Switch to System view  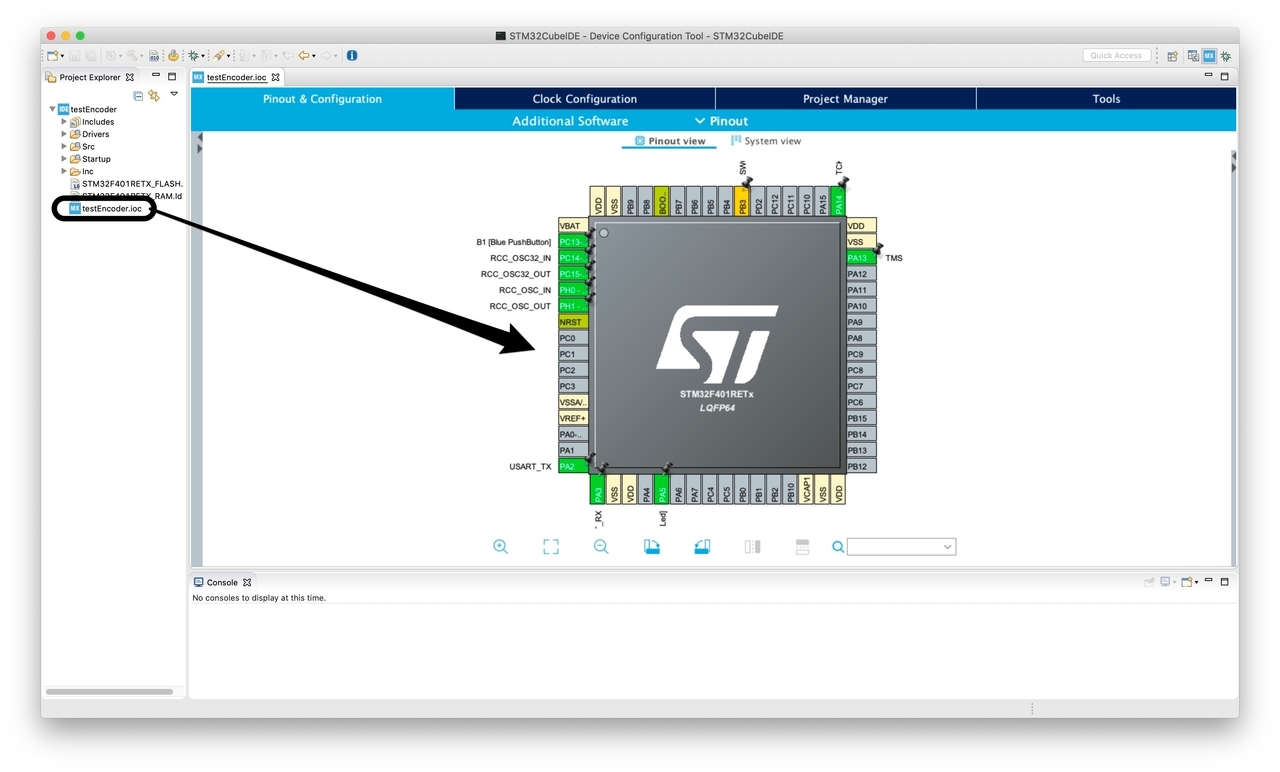click(x=765, y=141)
